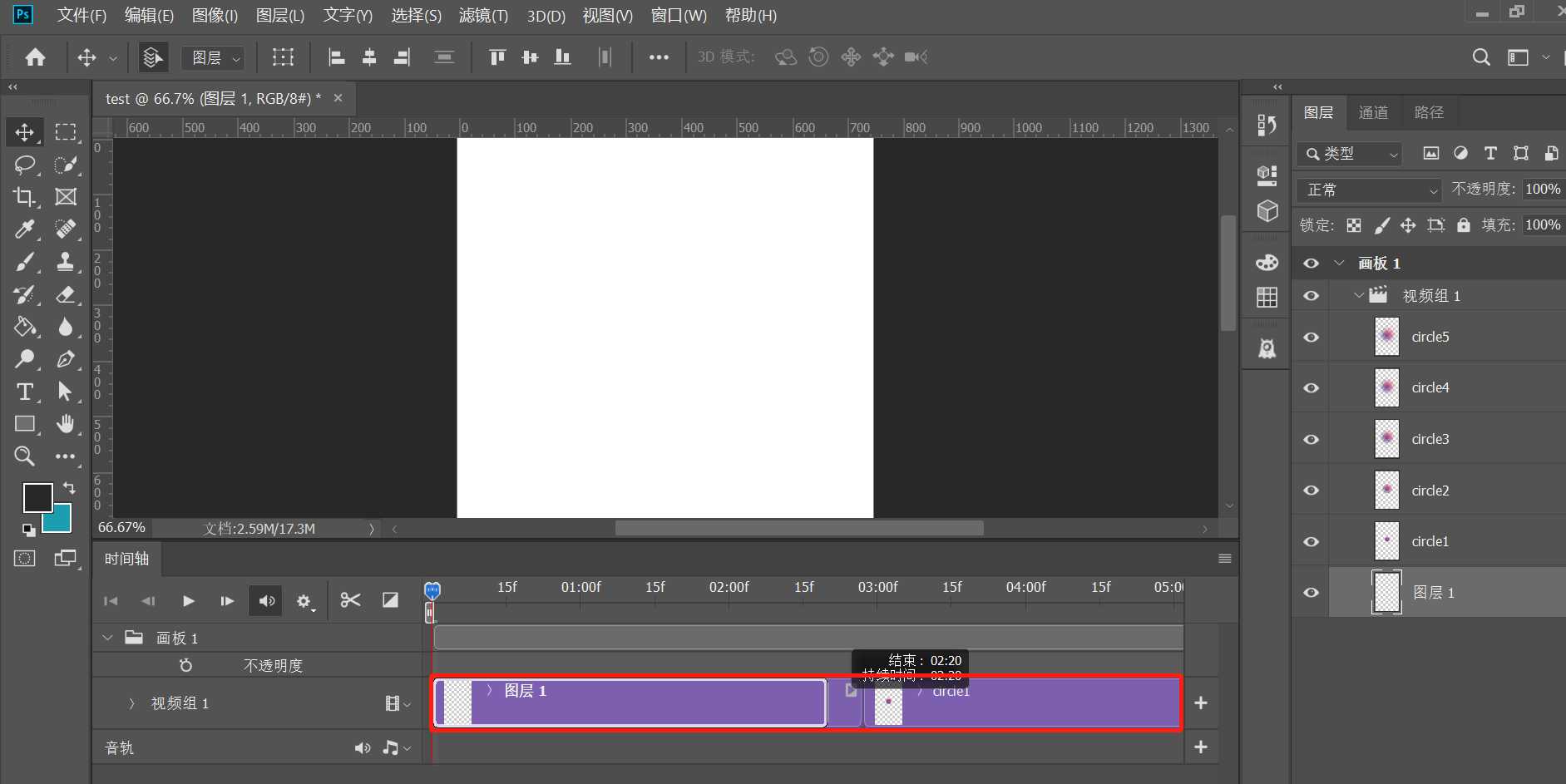Hide the circle1 layer
Screen dimensions: 1566x784
pyautogui.click(x=1312, y=542)
